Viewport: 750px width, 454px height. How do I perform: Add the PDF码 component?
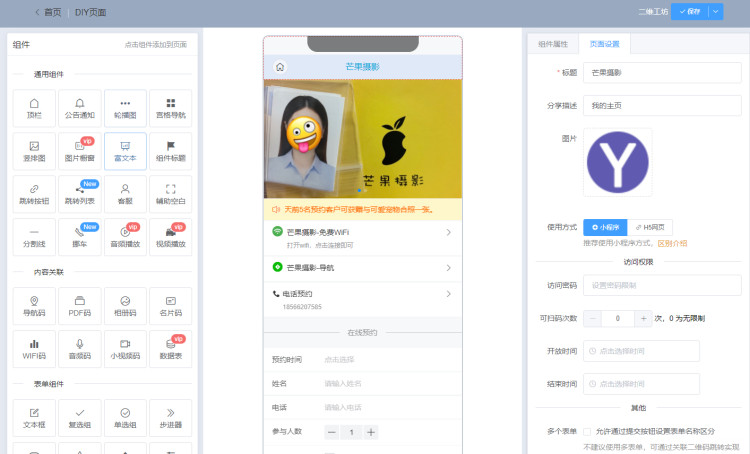[80, 305]
